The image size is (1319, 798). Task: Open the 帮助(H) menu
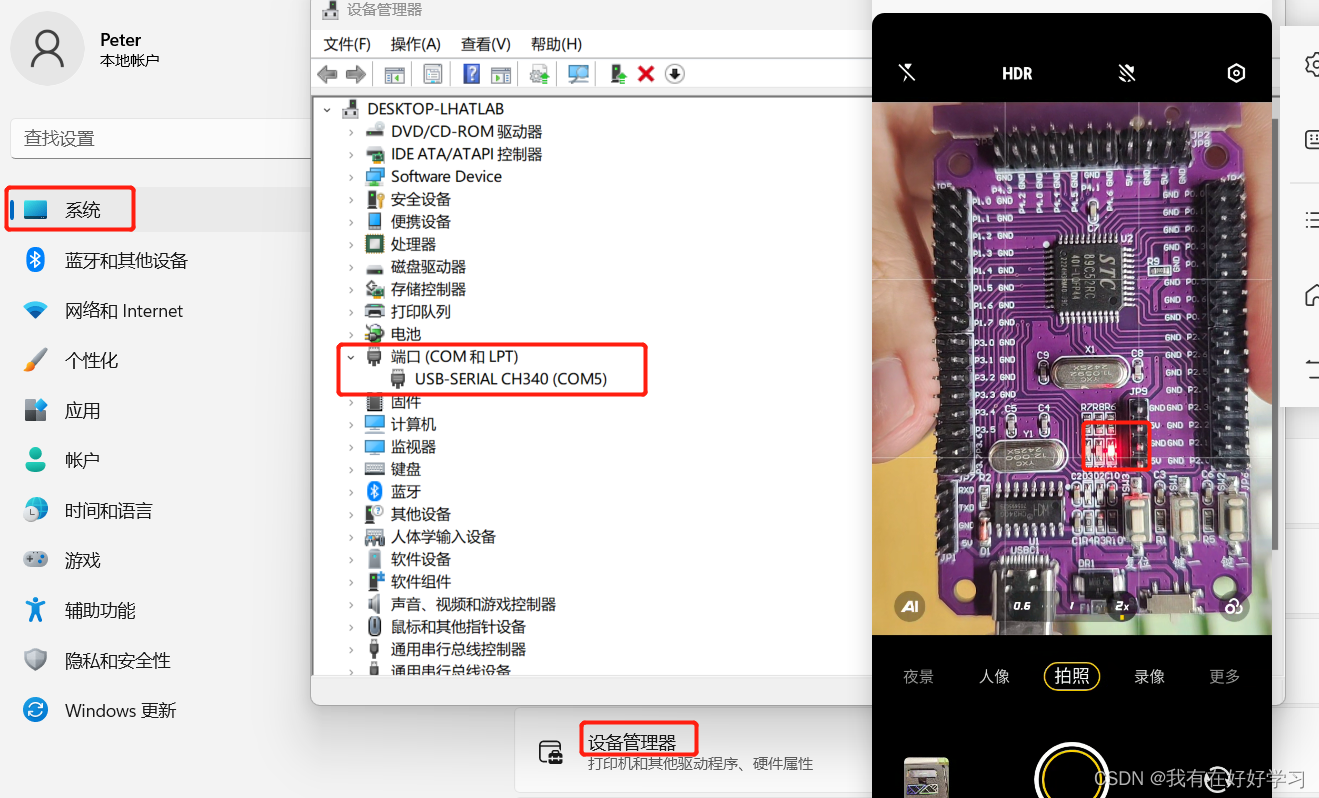556,44
